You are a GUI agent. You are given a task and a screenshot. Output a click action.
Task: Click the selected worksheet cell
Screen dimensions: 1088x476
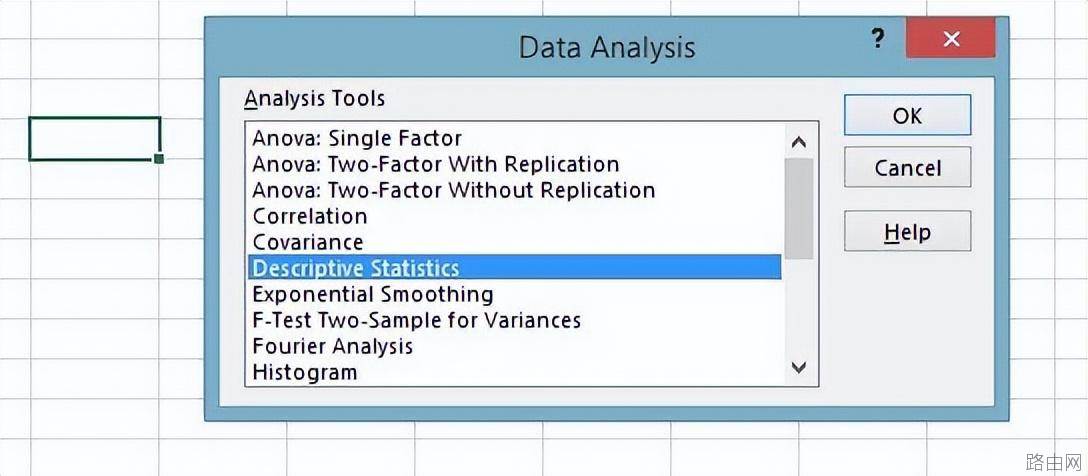94,139
